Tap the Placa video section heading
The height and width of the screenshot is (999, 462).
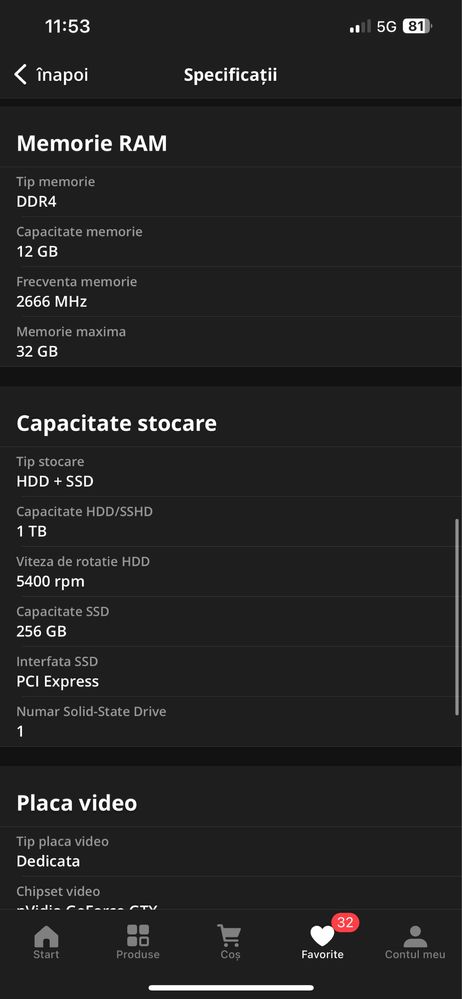[76, 803]
